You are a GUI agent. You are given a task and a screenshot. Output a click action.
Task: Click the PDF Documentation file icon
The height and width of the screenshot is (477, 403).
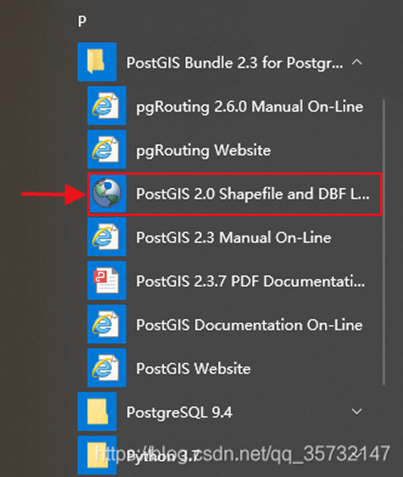click(x=107, y=280)
